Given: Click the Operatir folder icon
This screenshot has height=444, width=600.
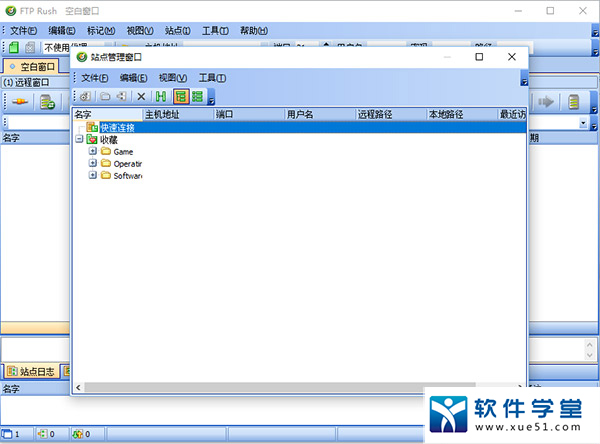Looking at the screenshot, I should 106,163.
